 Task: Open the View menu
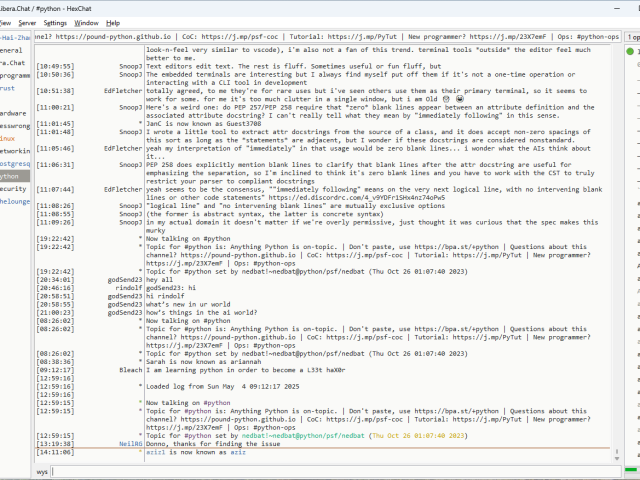[4, 22]
